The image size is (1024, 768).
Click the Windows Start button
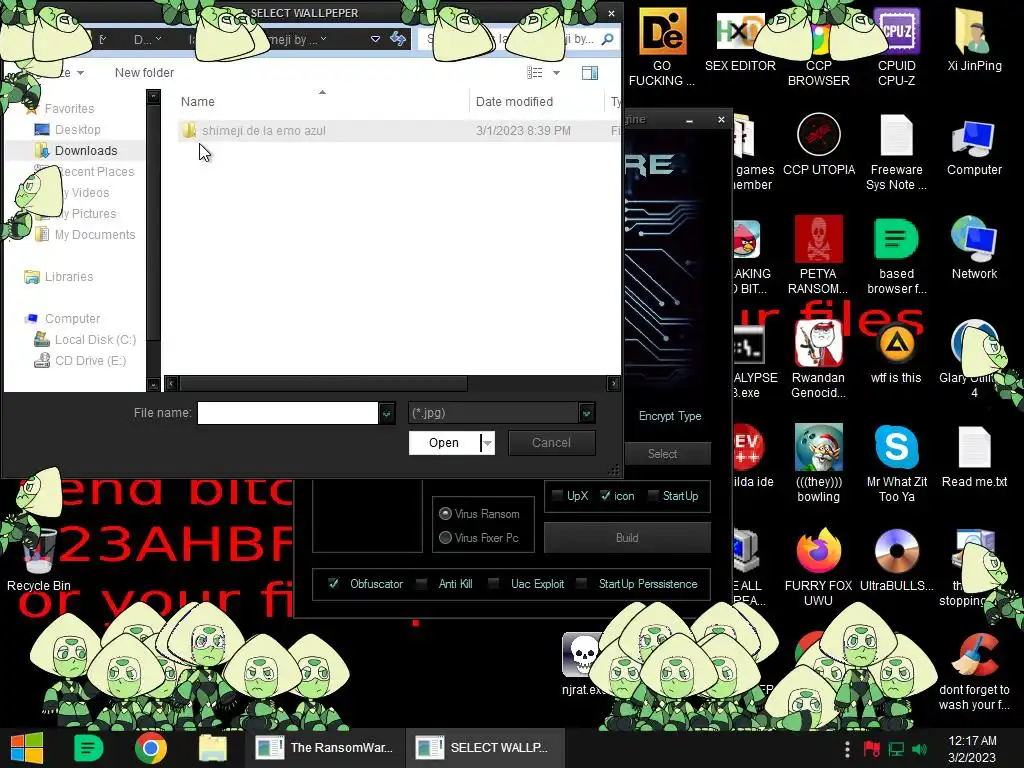26,748
